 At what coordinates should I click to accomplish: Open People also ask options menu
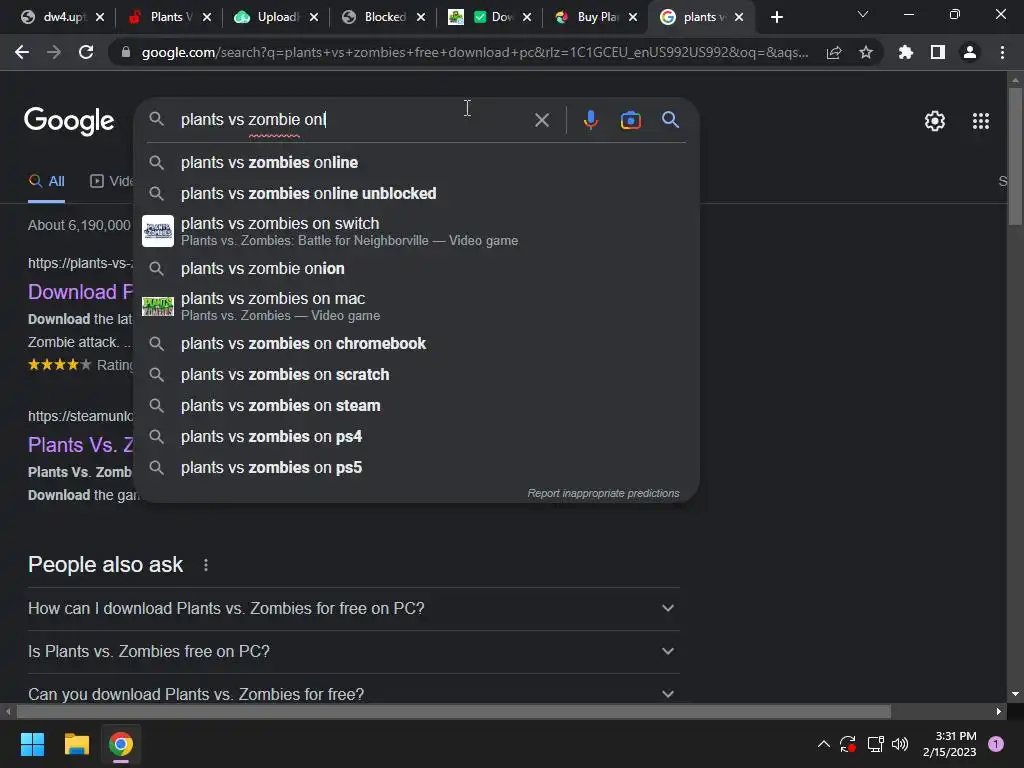206,565
